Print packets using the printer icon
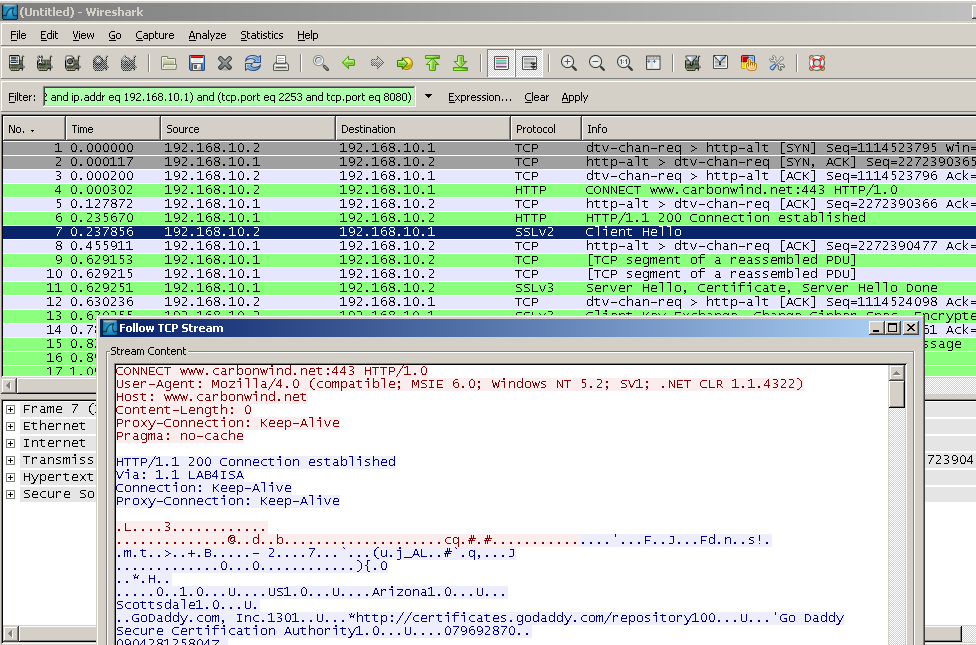976x645 pixels. (281, 63)
